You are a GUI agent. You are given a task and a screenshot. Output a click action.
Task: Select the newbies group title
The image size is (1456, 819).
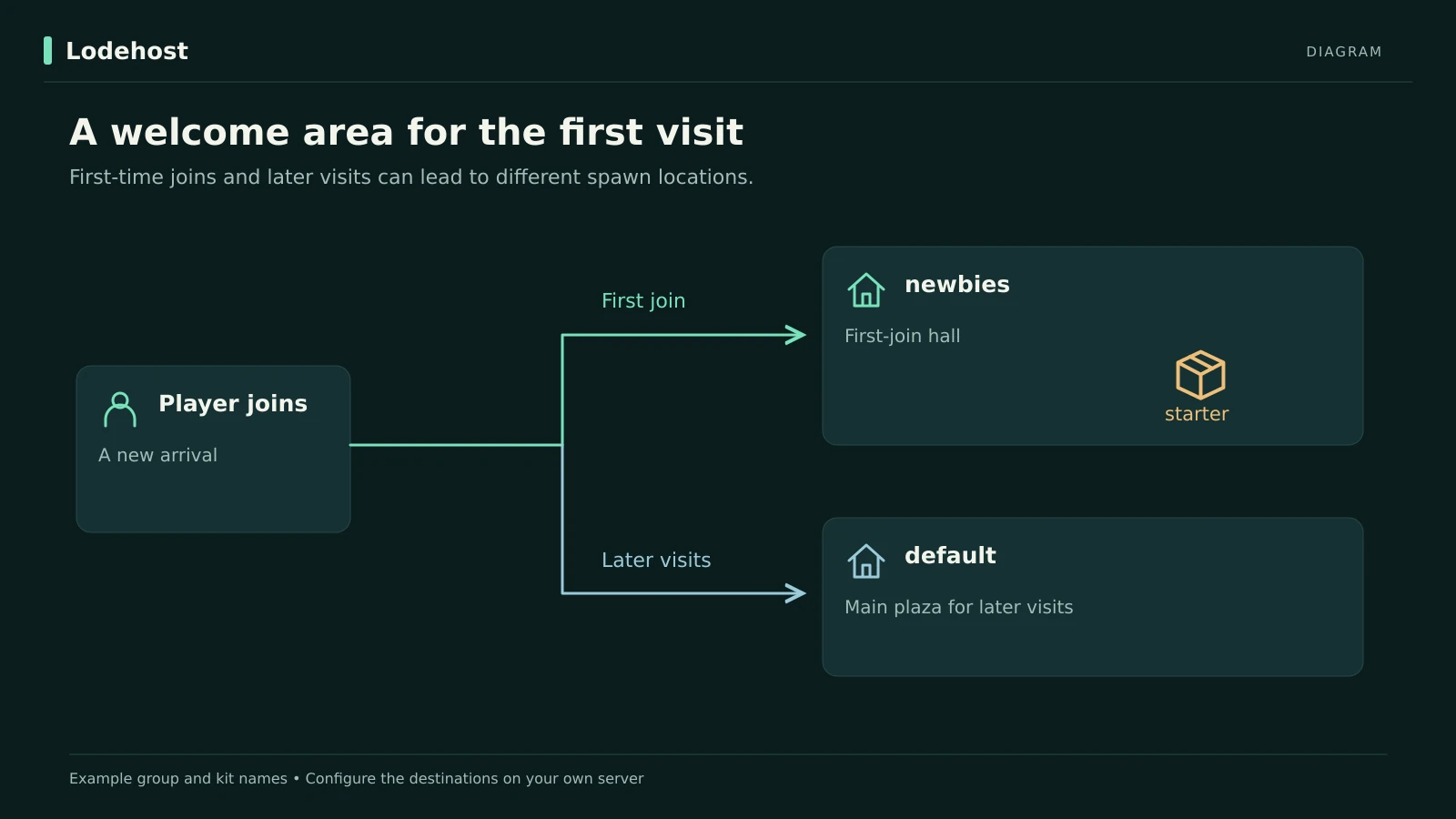pyautogui.click(x=957, y=284)
